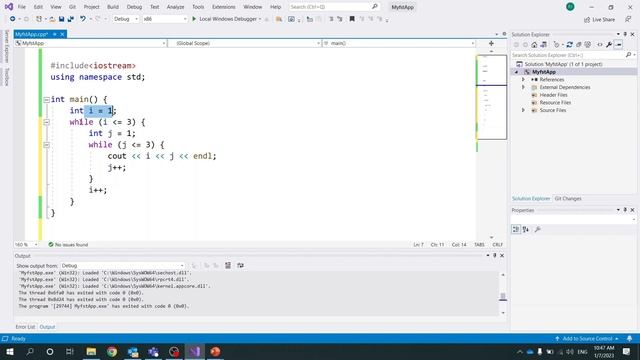Viewport: 640px width, 360px height.
Task: Click the Alphabetical sort icon in Properties
Action: tap(526, 229)
